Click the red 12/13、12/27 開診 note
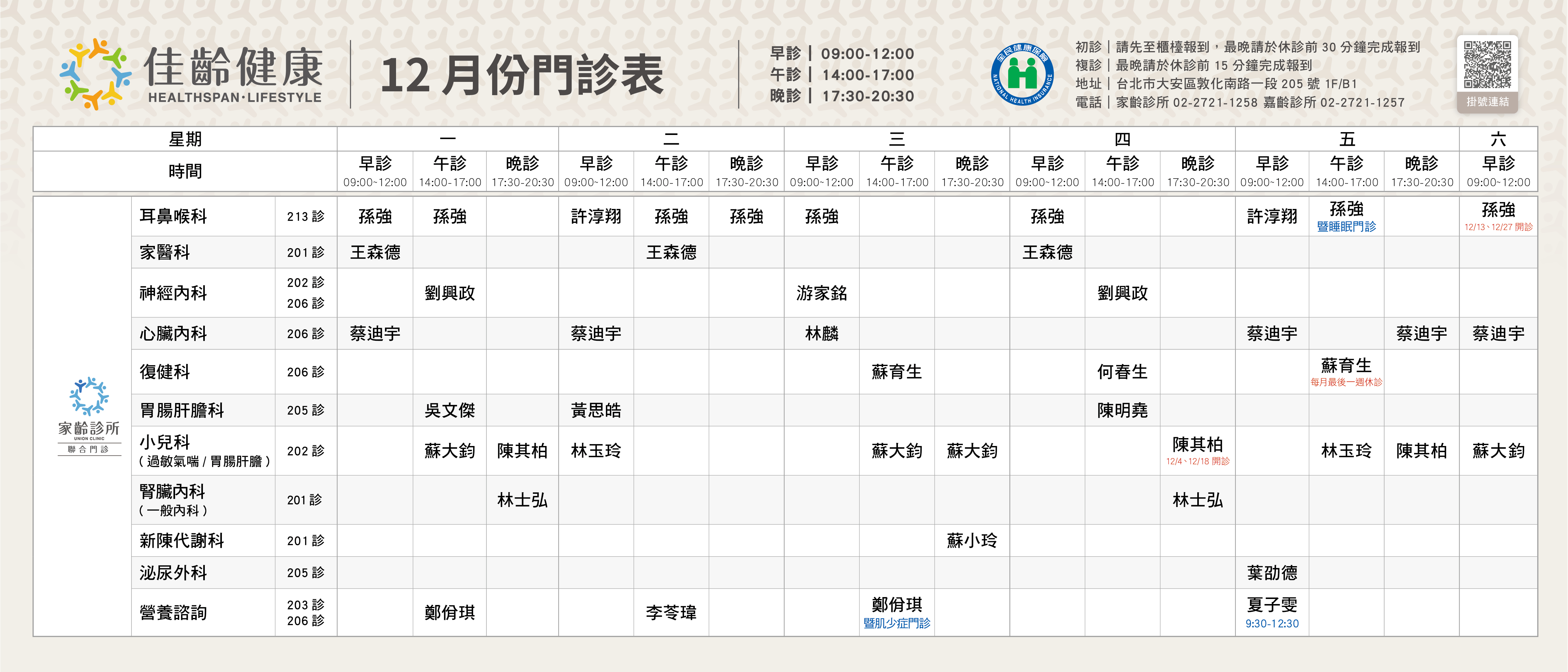The image size is (1568, 672). 1498,228
